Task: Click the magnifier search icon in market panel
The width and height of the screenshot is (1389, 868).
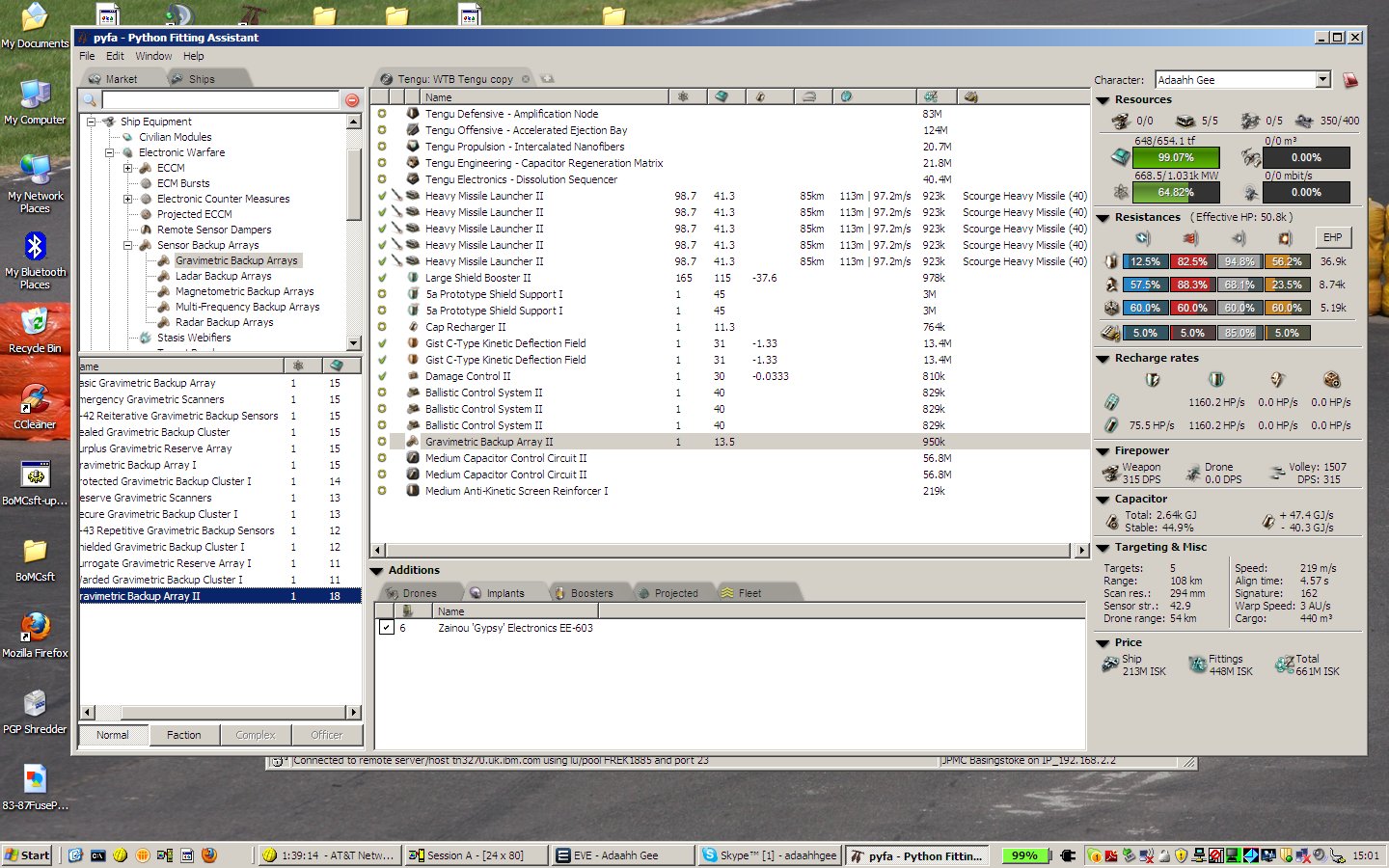Action: coord(90,100)
